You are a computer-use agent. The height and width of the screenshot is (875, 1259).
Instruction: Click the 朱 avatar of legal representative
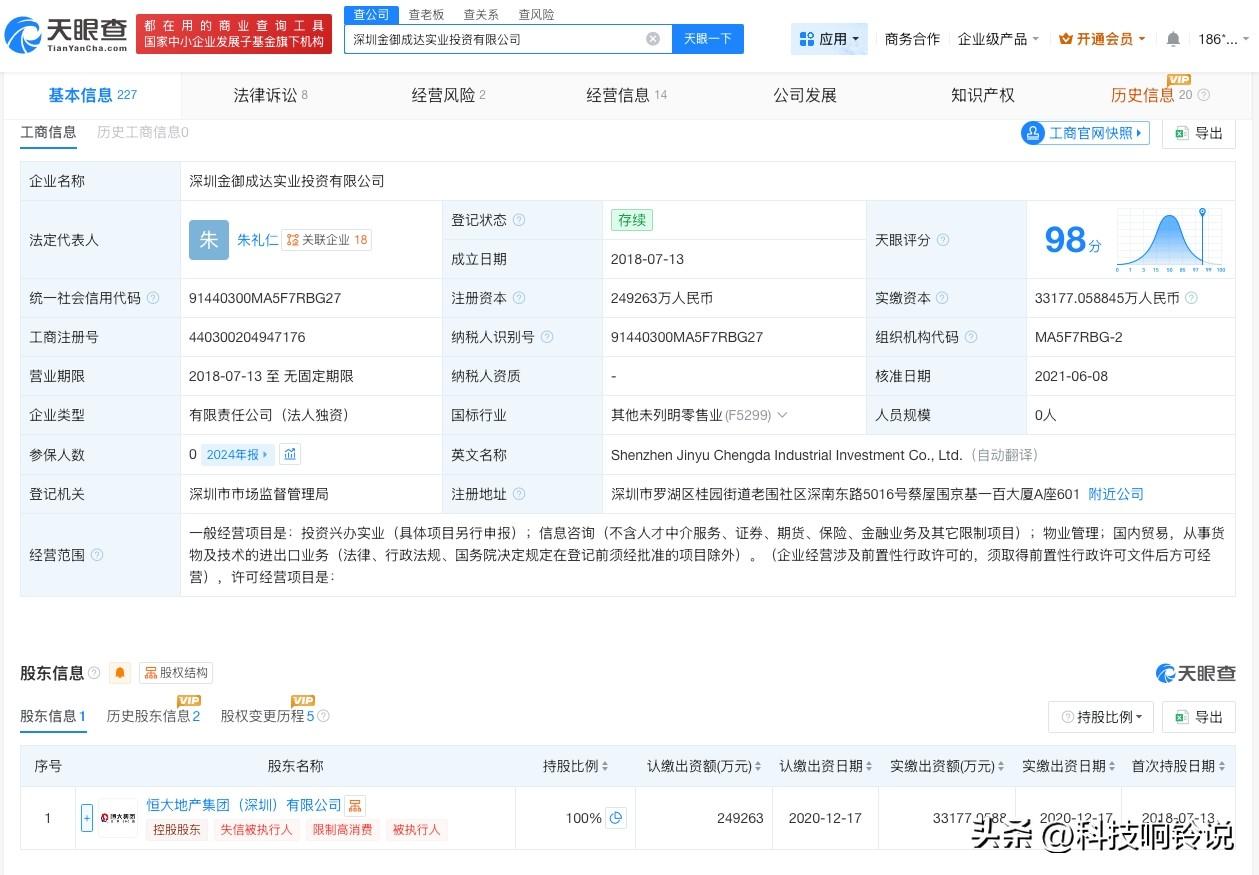209,240
